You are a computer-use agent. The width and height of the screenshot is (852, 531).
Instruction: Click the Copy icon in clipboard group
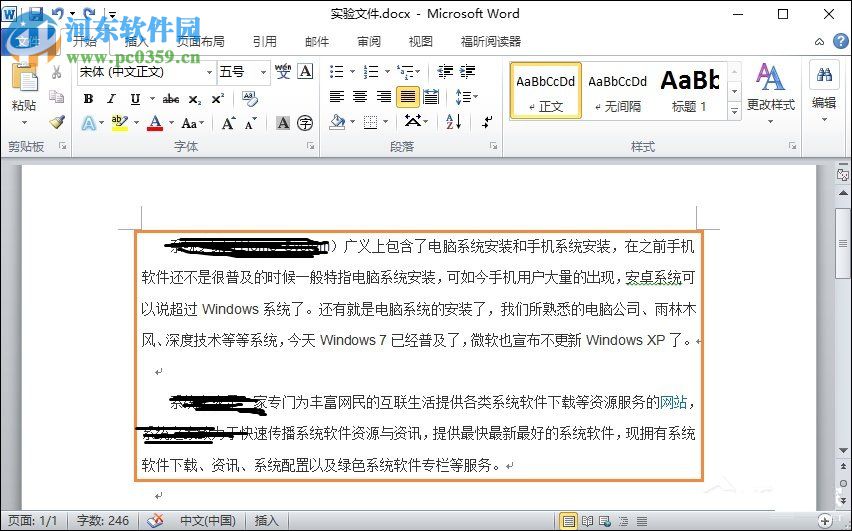coord(57,97)
